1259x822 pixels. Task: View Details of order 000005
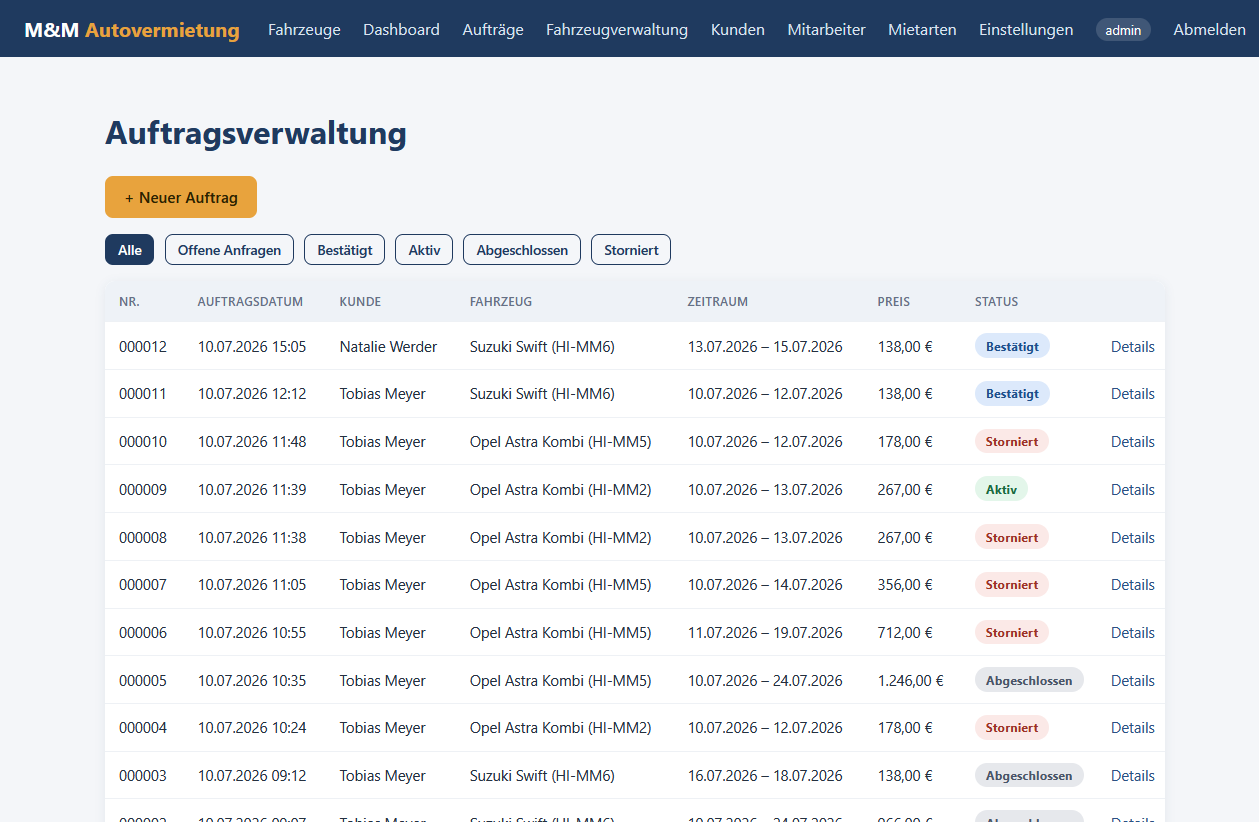(x=1133, y=681)
